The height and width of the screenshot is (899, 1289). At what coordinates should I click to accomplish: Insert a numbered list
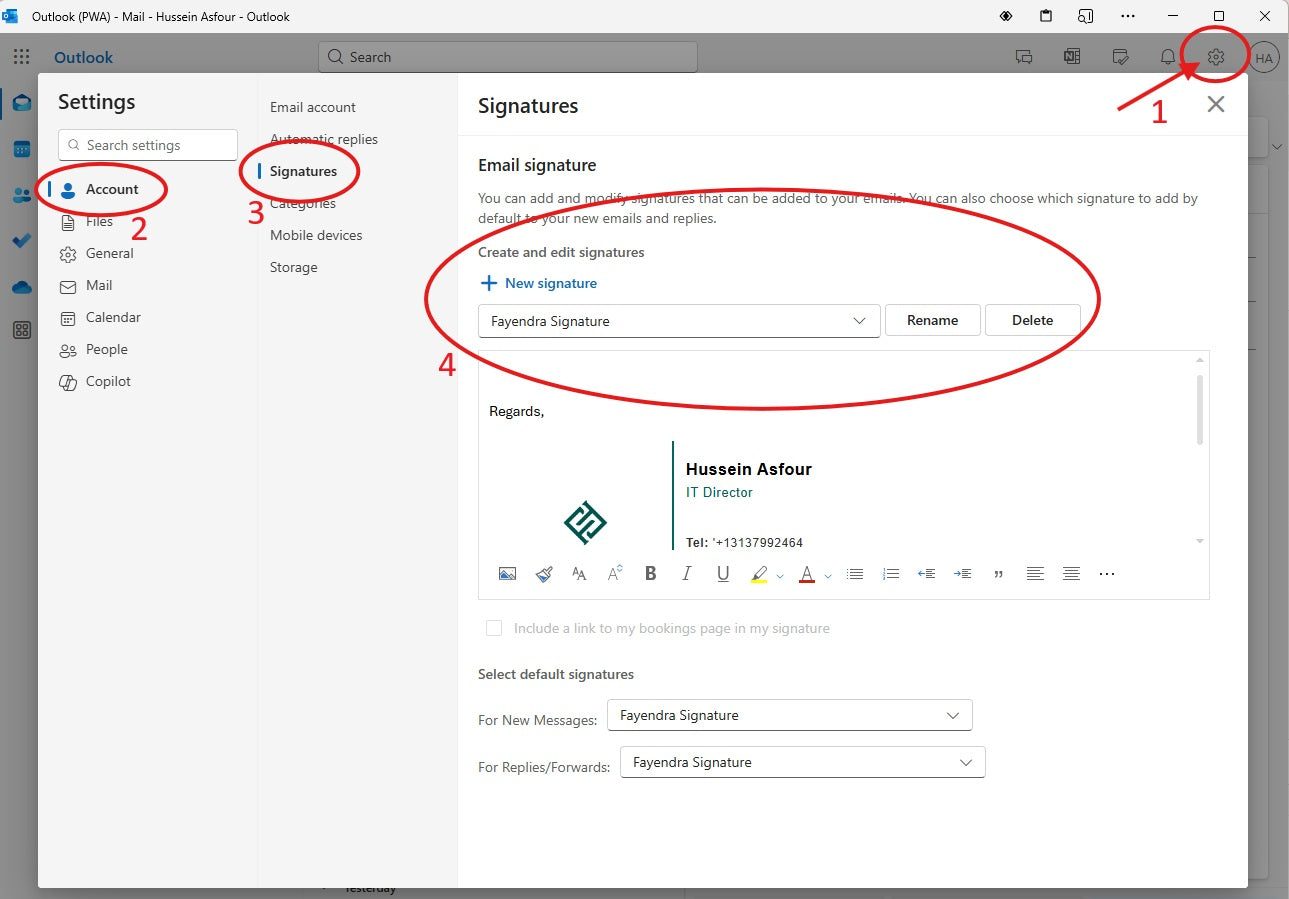tap(891, 574)
